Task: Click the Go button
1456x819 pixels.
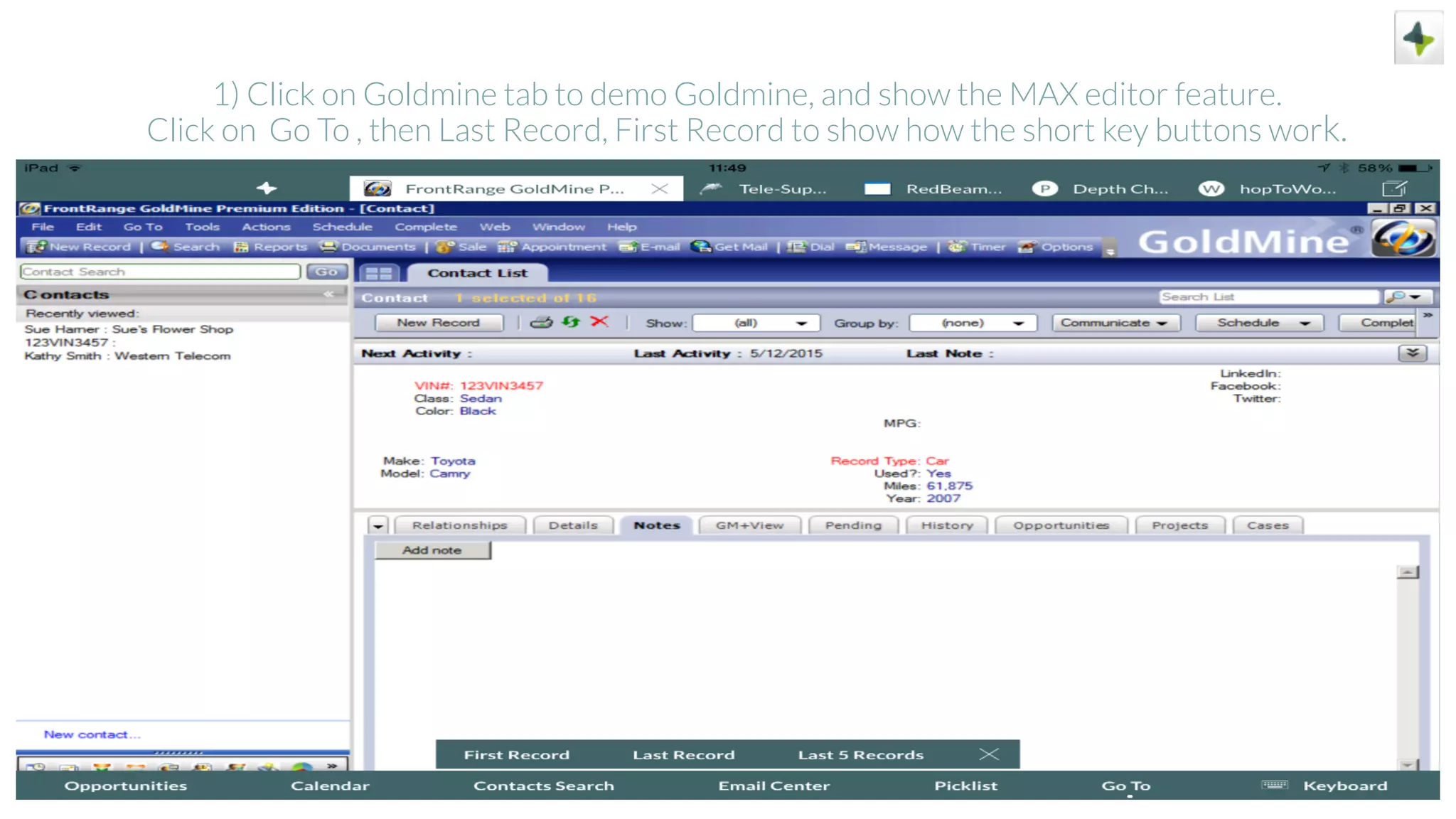Action: [327, 272]
